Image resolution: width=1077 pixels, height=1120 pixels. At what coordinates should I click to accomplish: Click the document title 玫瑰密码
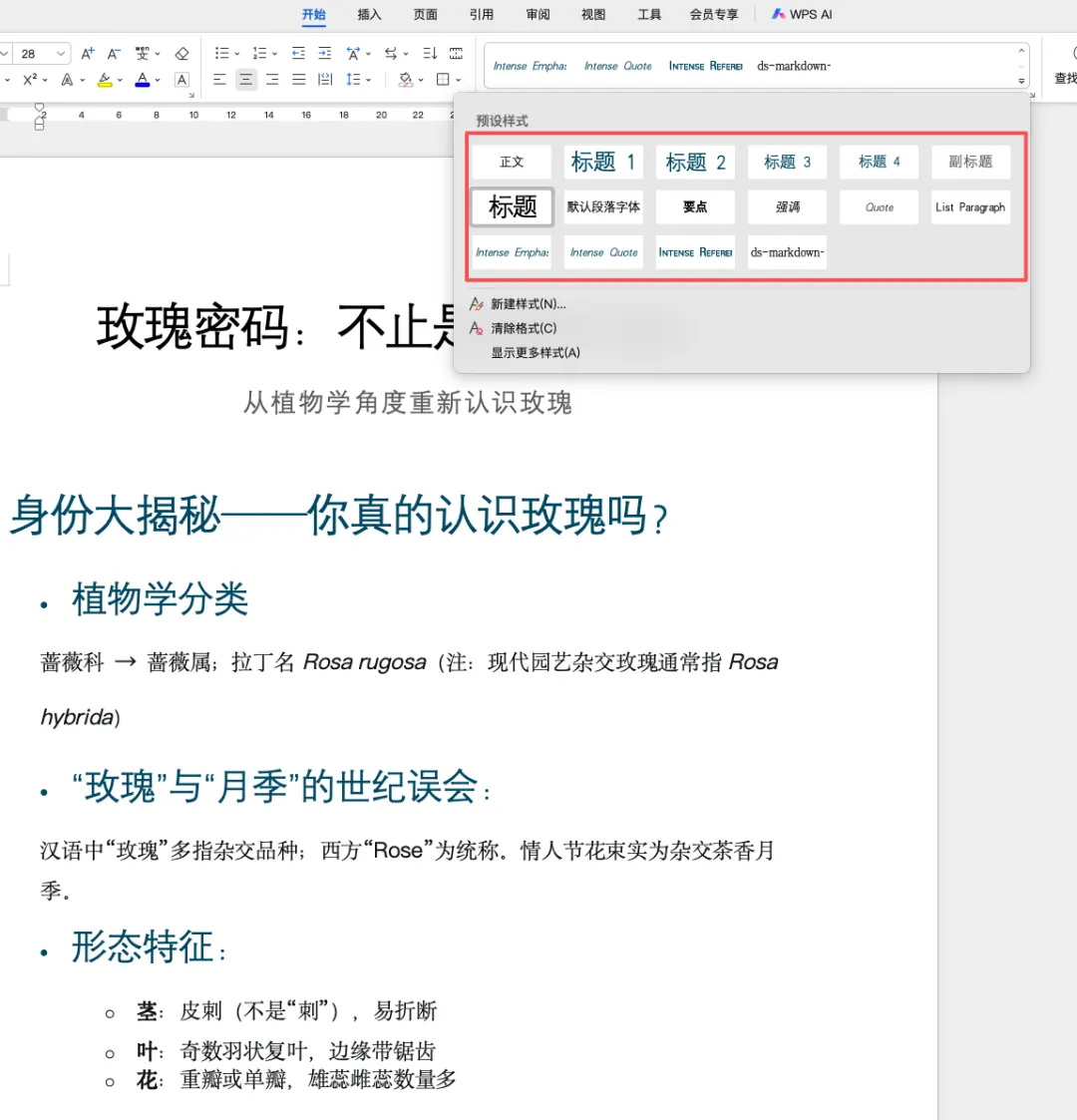pos(192,327)
